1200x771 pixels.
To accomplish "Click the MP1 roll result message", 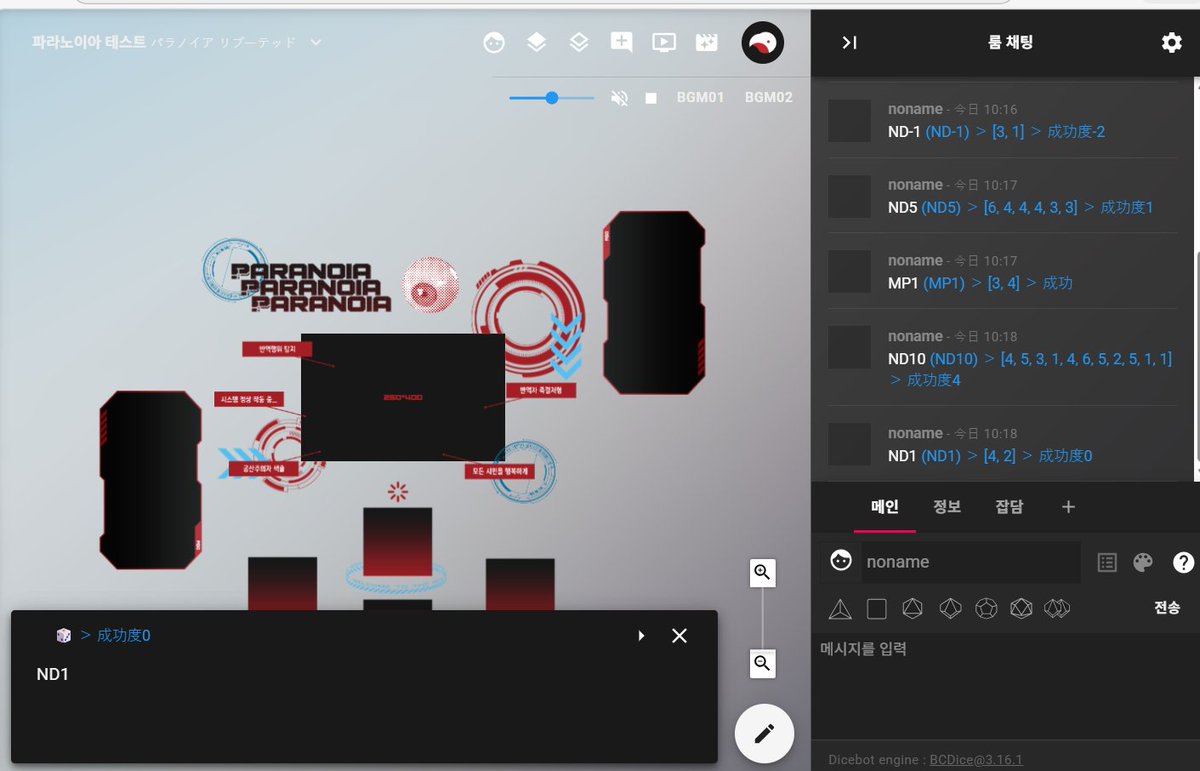I will [x=980, y=284].
